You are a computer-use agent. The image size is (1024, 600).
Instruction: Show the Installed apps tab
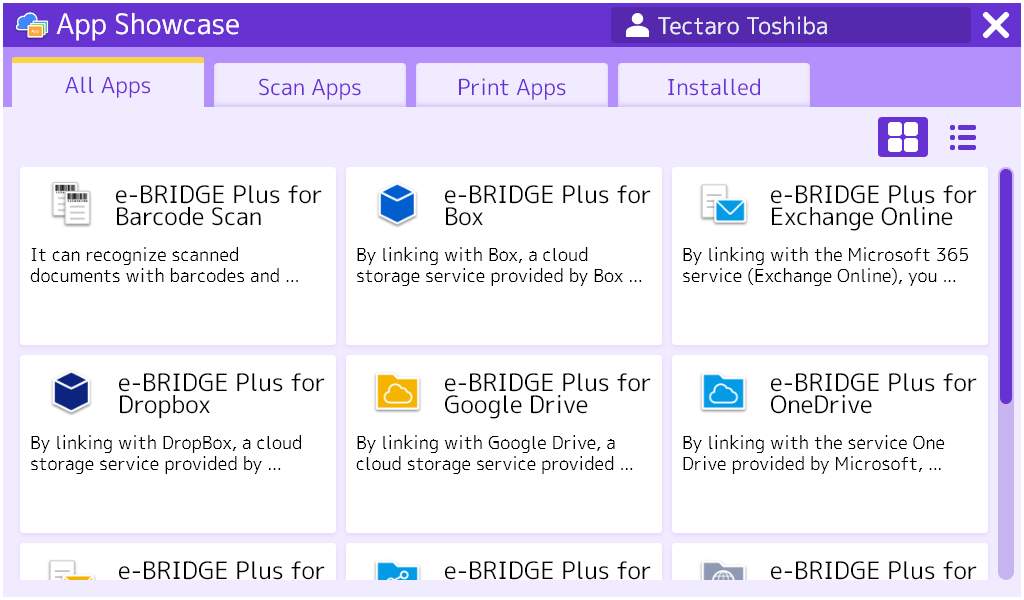714,88
